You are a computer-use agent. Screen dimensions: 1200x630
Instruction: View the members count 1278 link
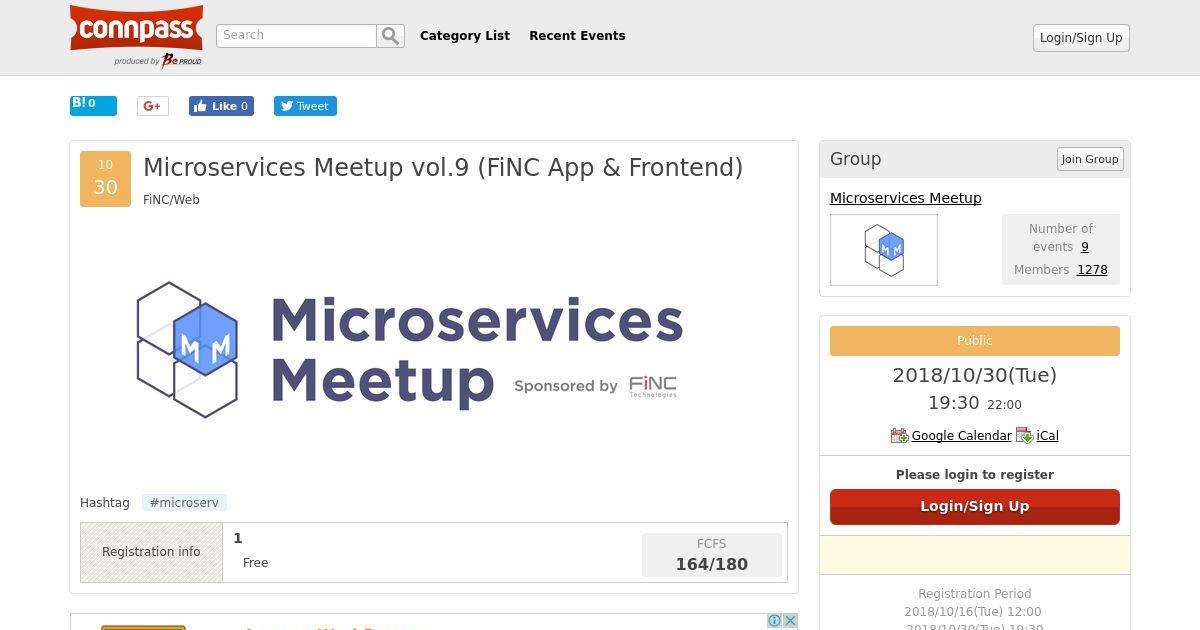click(x=1091, y=270)
